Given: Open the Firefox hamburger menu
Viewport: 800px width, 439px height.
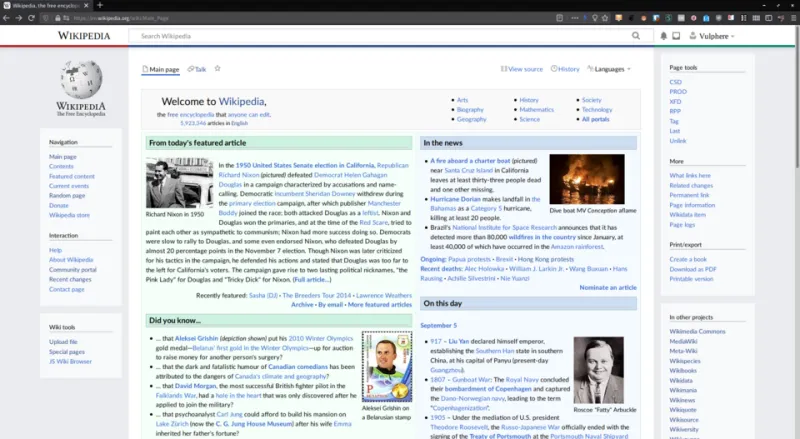Looking at the screenshot, I should coord(793,18).
